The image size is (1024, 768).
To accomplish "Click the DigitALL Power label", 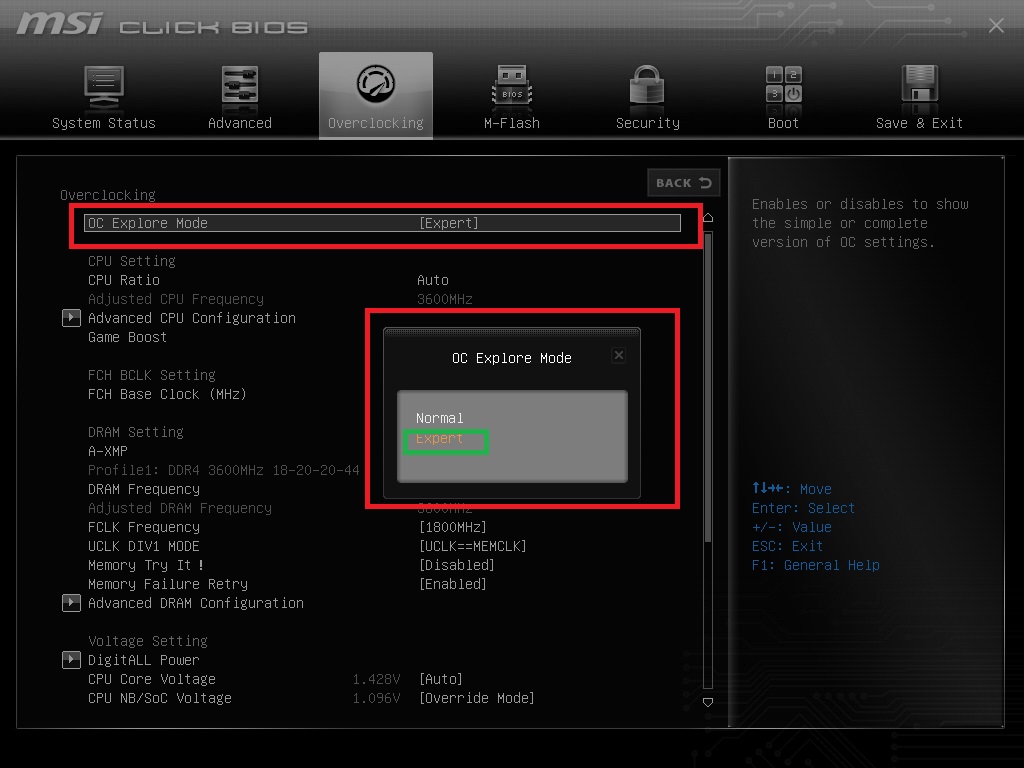I will [144, 660].
